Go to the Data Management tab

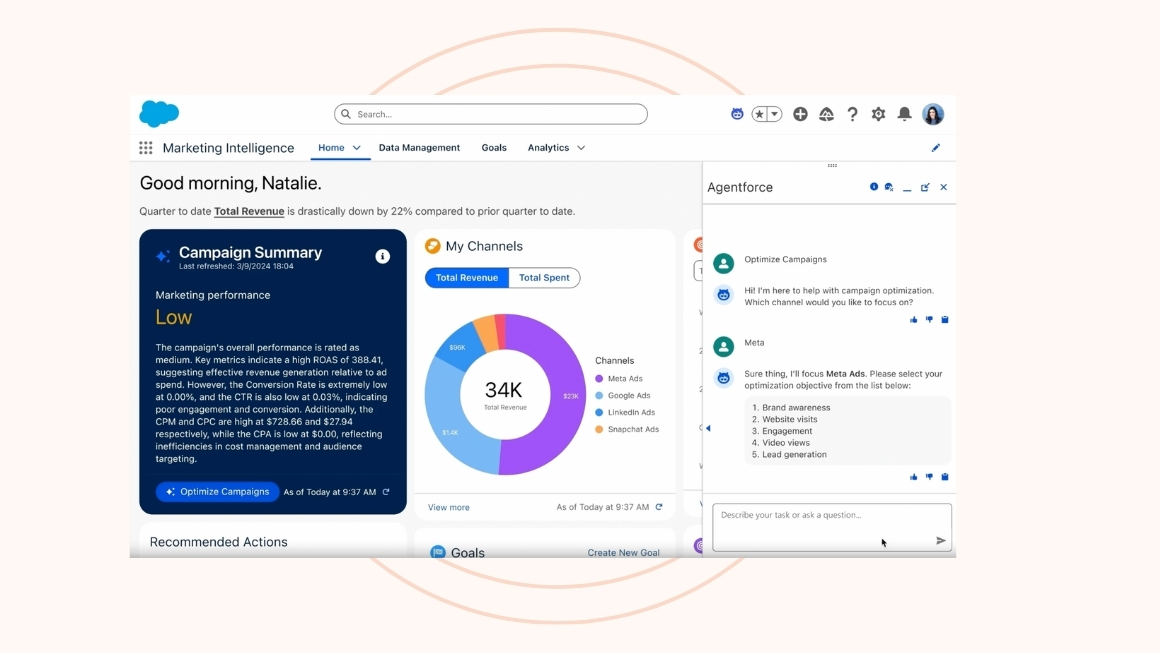coord(419,148)
